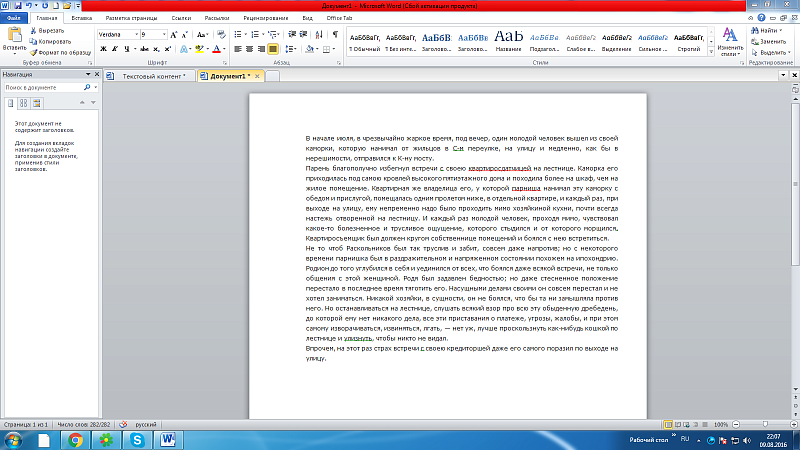800x450 pixels.
Task: Click language indicator русский in status bar
Action: click(146, 424)
